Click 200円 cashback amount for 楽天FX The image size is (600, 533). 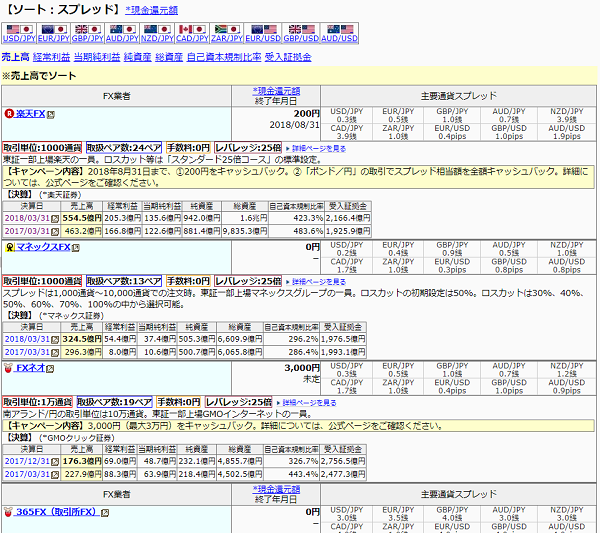pos(307,114)
